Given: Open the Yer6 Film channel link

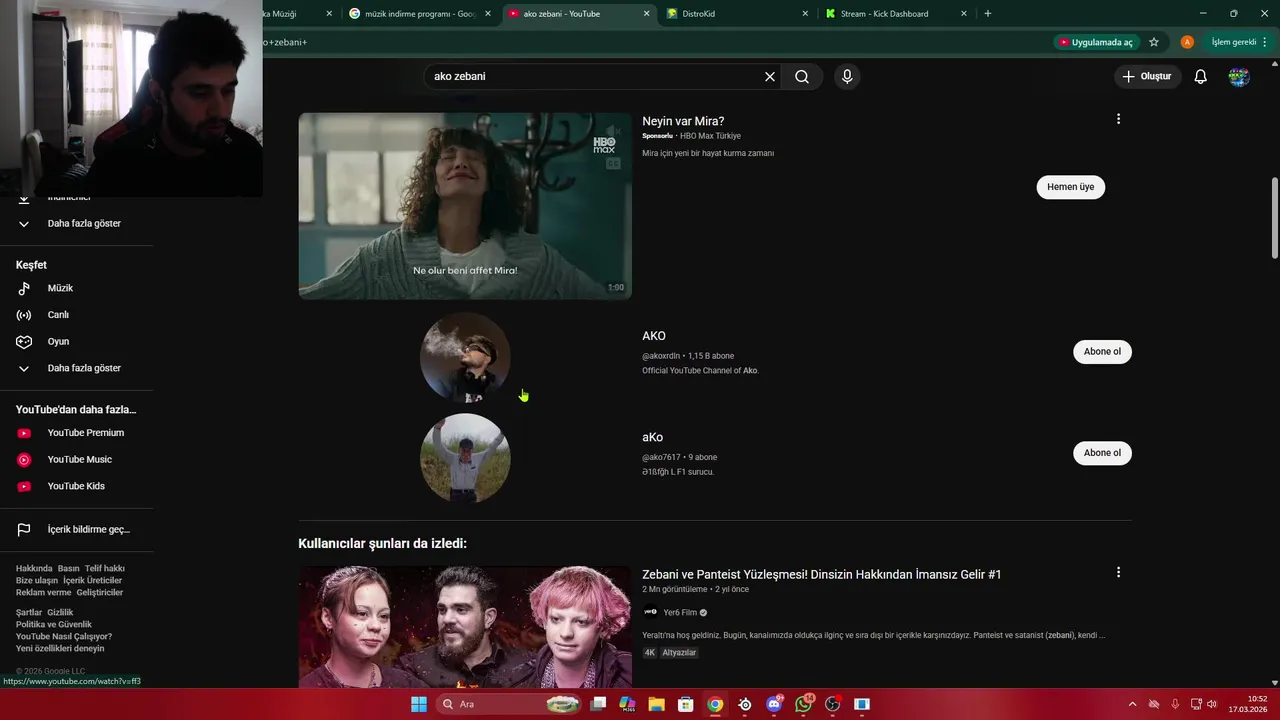Looking at the screenshot, I should pyautogui.click(x=680, y=612).
